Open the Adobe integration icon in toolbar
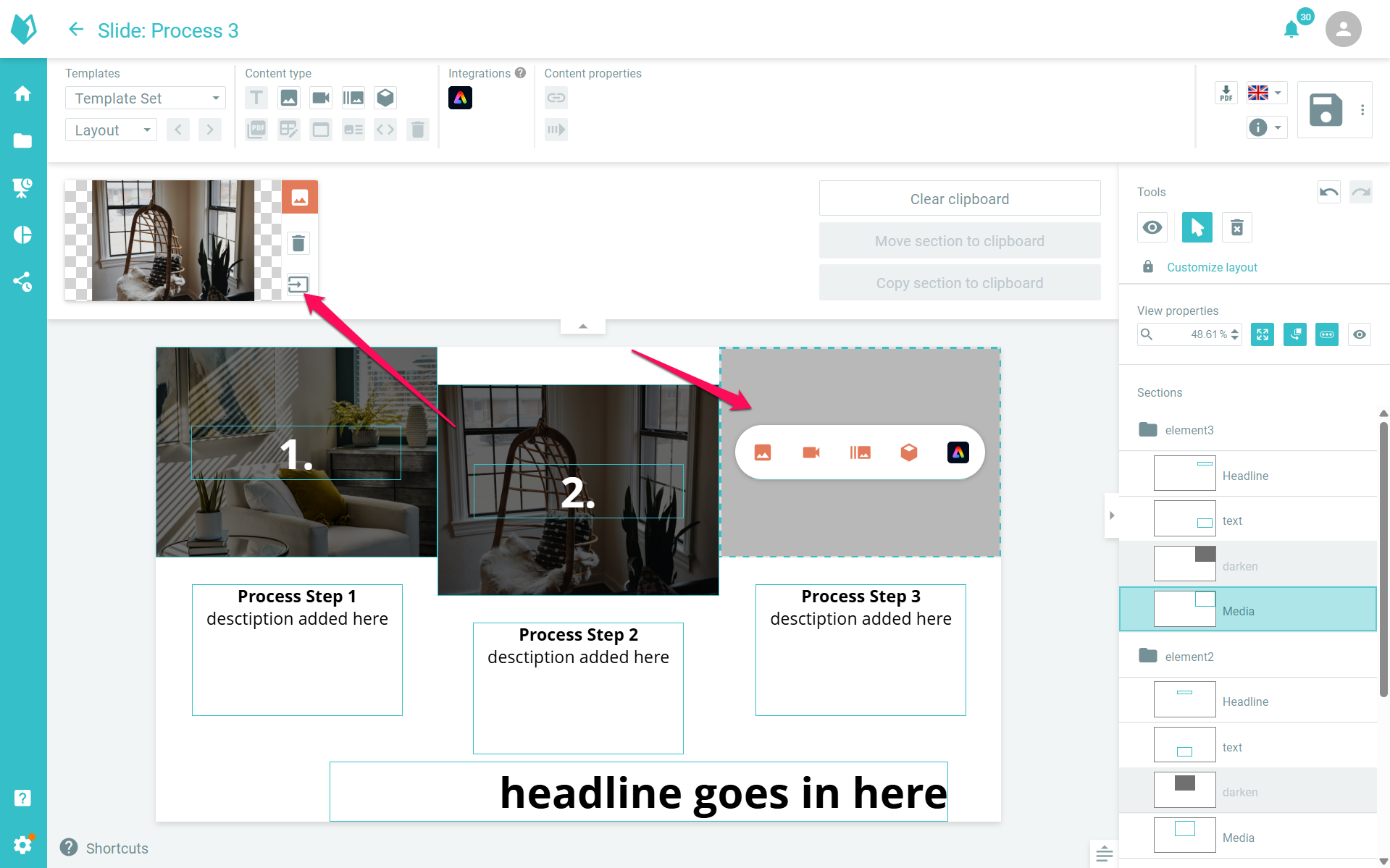The image size is (1390, 868). pyautogui.click(x=460, y=98)
